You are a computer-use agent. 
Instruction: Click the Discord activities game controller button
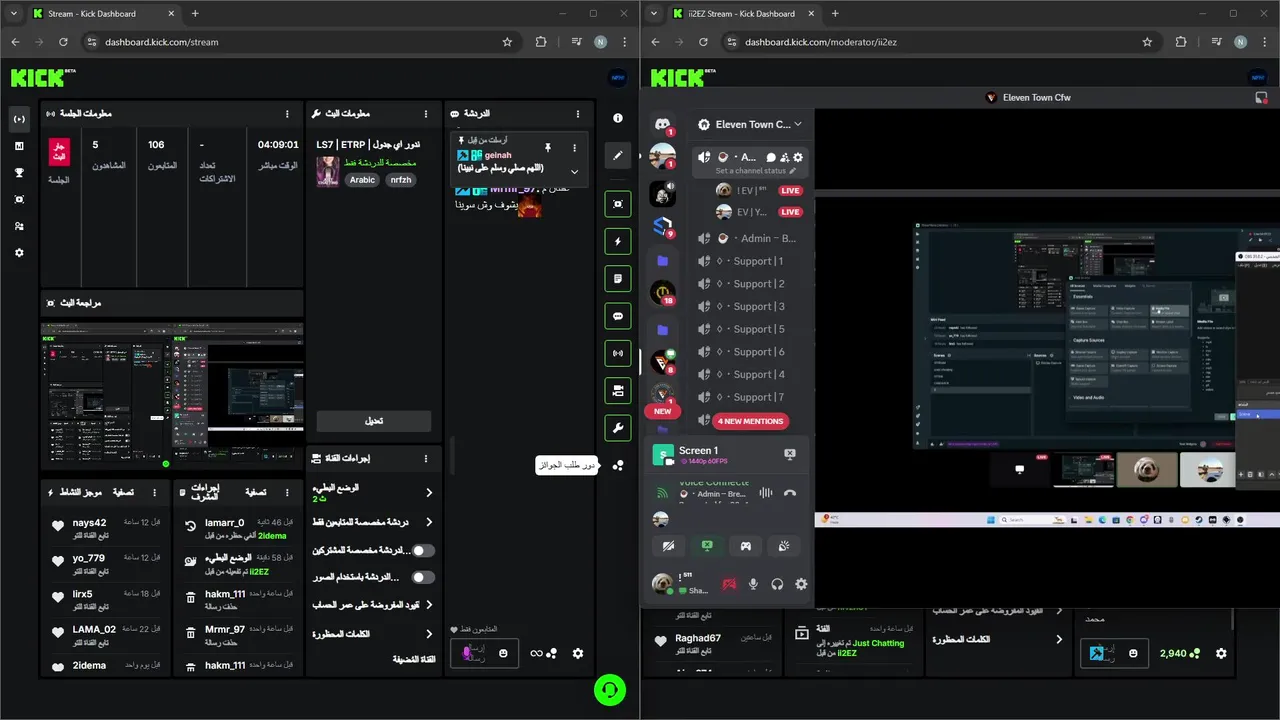coord(745,546)
